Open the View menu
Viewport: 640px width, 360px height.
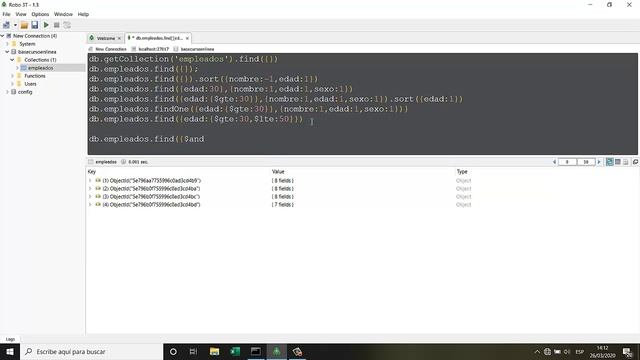pos(21,14)
